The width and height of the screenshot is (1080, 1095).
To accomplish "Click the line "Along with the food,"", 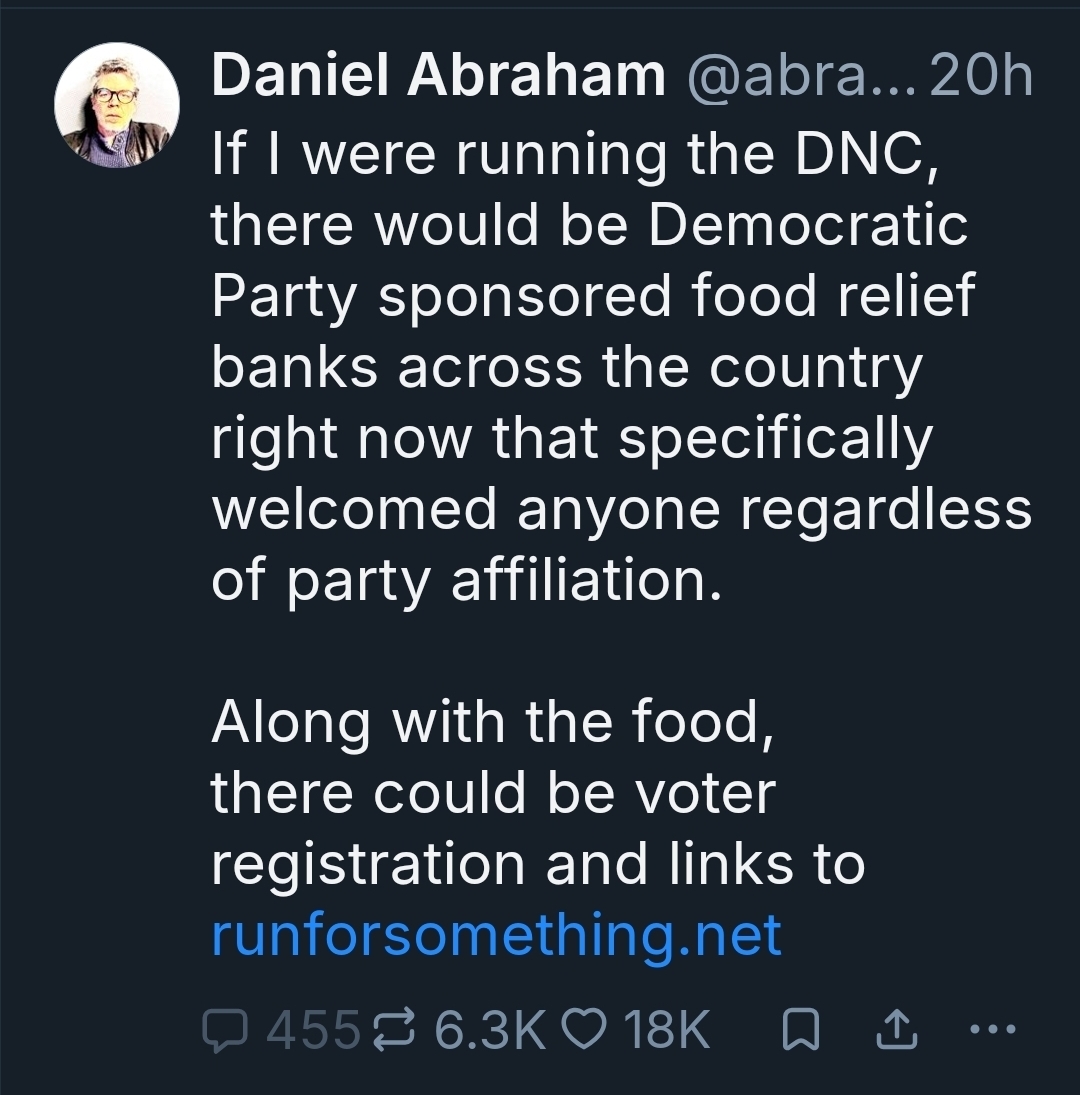I will tap(493, 722).
